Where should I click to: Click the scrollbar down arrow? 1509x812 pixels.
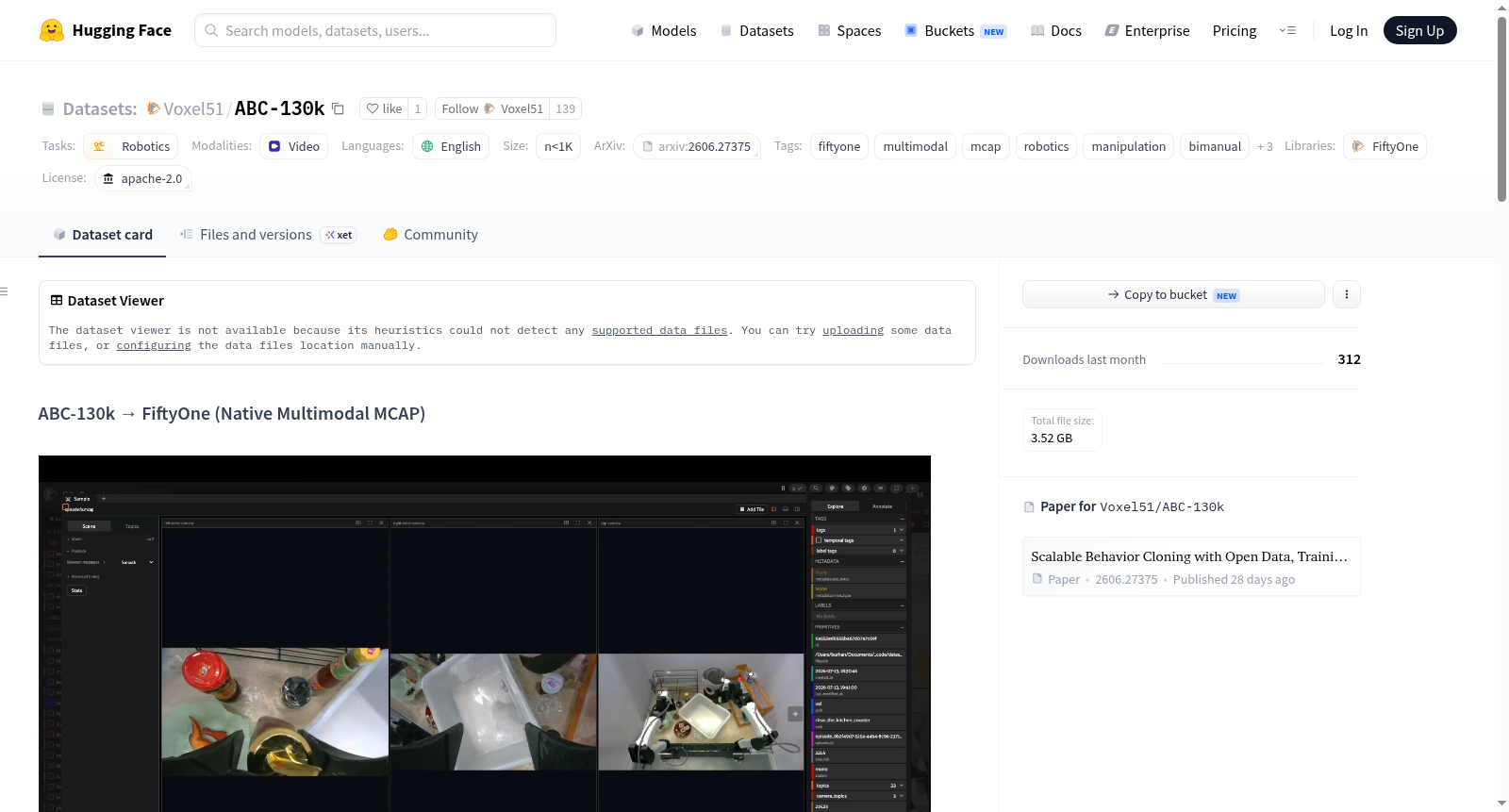tap(1501, 804)
